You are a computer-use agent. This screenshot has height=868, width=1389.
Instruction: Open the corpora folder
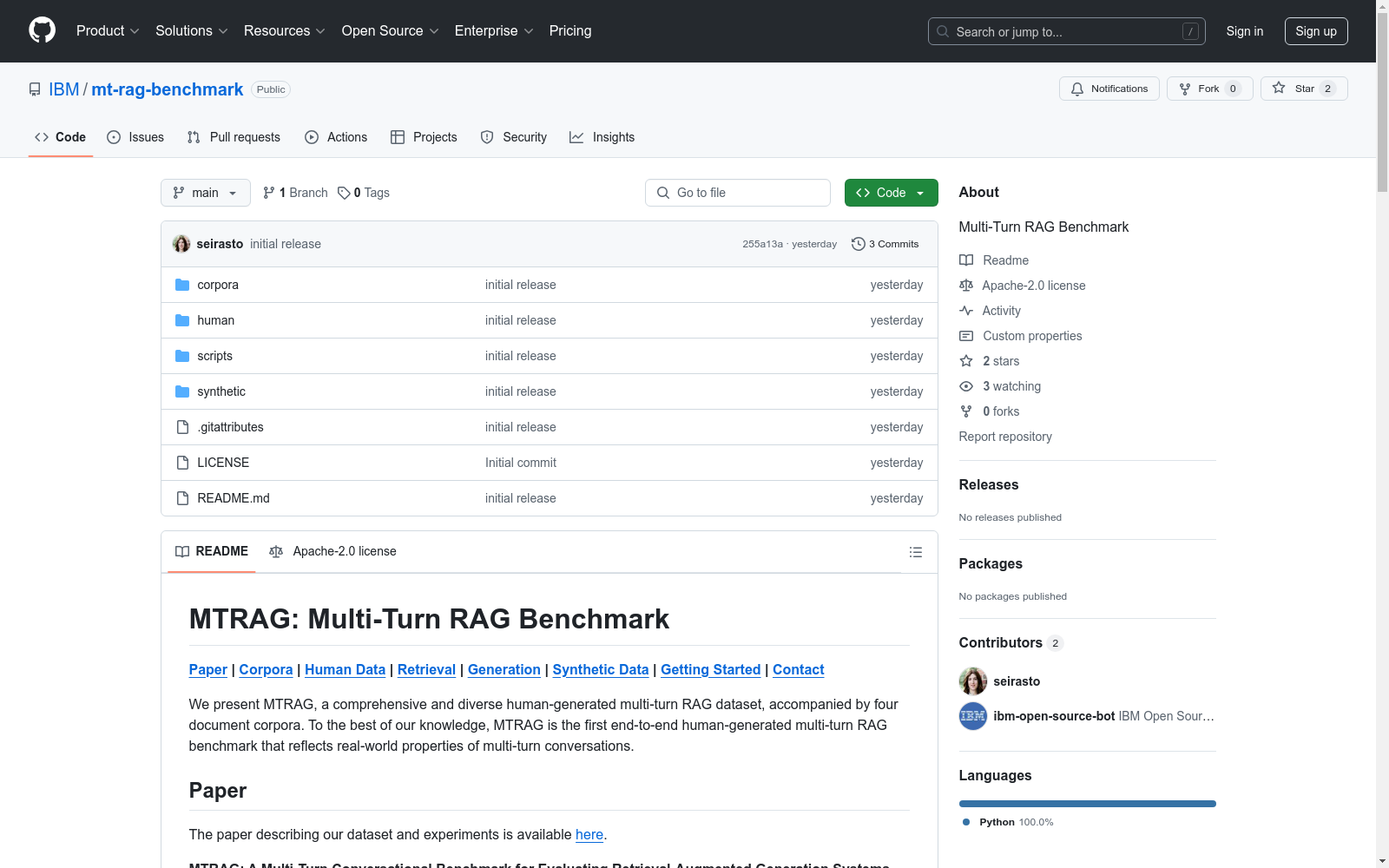[x=217, y=285]
